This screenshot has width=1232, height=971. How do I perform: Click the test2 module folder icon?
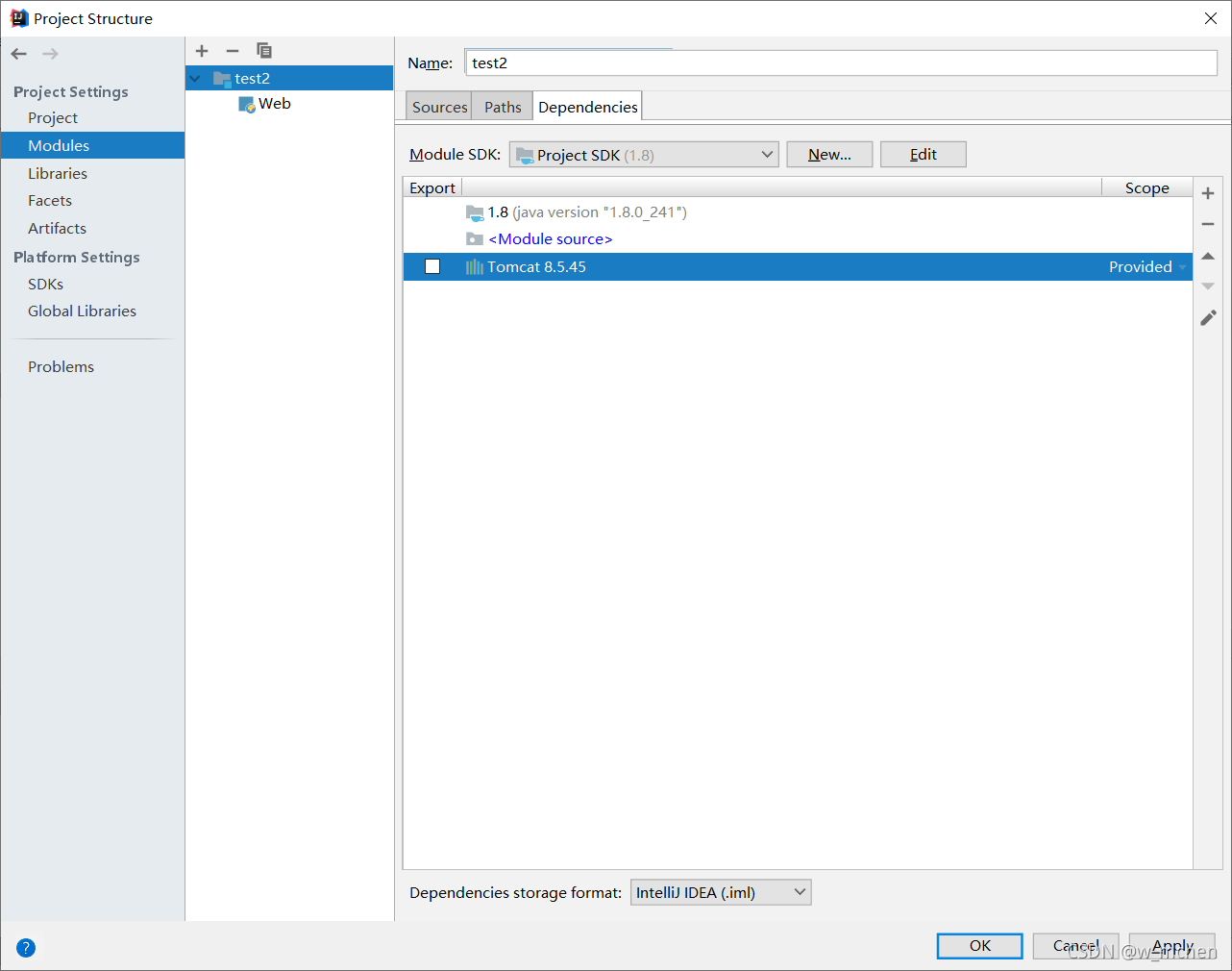tap(222, 79)
